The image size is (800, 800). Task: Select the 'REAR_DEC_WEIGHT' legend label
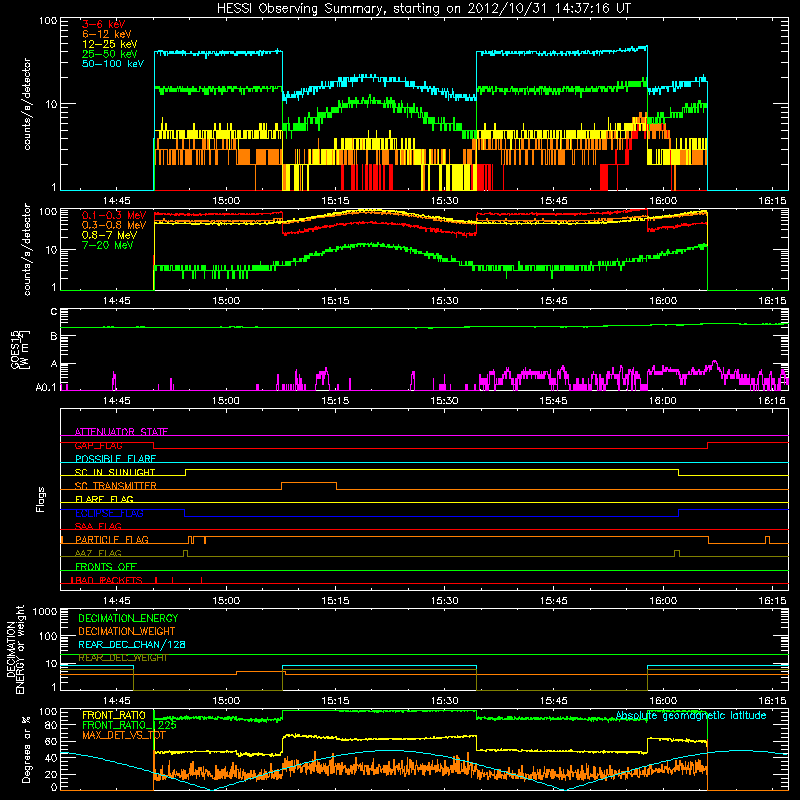tap(122, 658)
